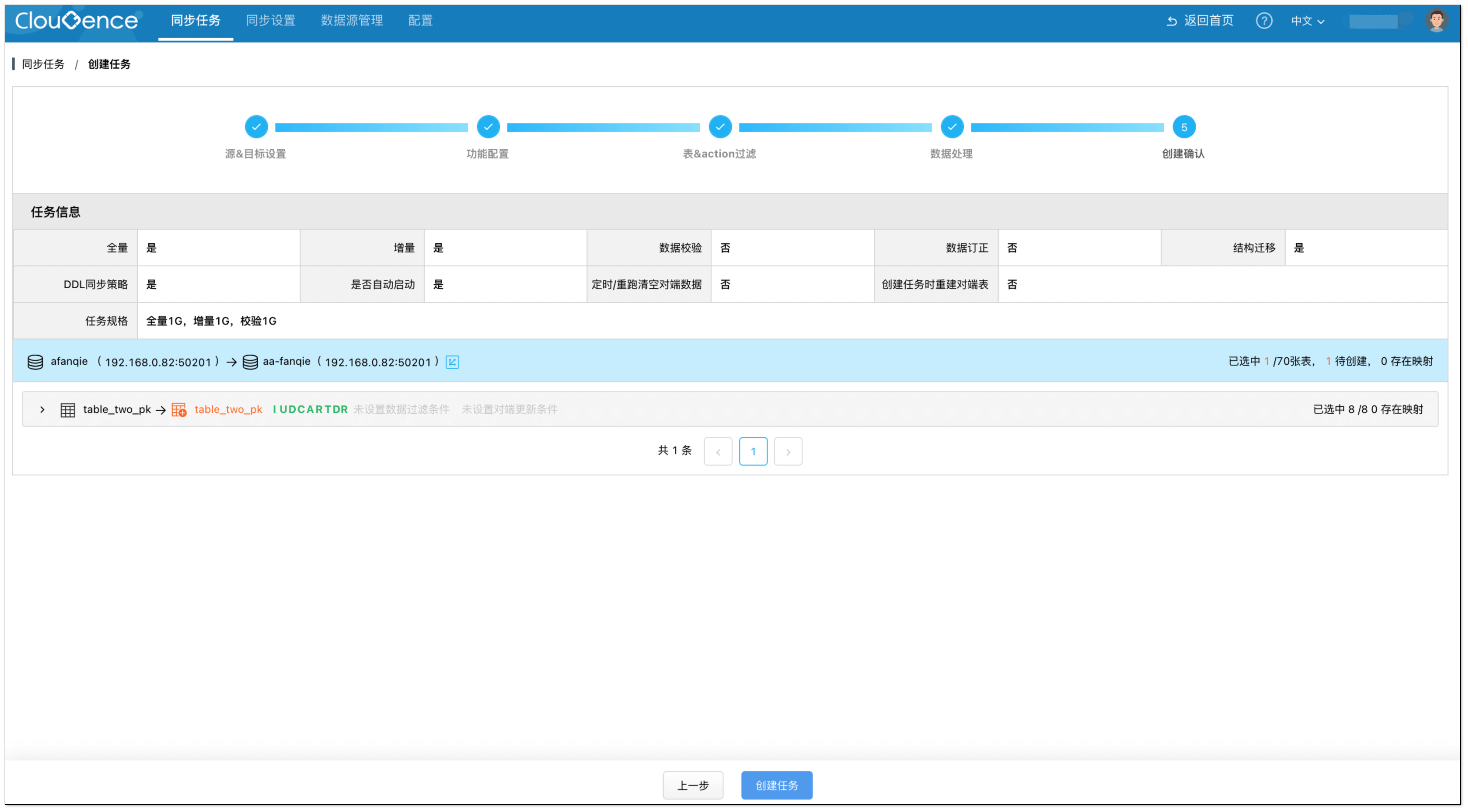Click the user avatar in the top bar
The height and width of the screenshot is (812, 1468).
tap(1437, 20)
